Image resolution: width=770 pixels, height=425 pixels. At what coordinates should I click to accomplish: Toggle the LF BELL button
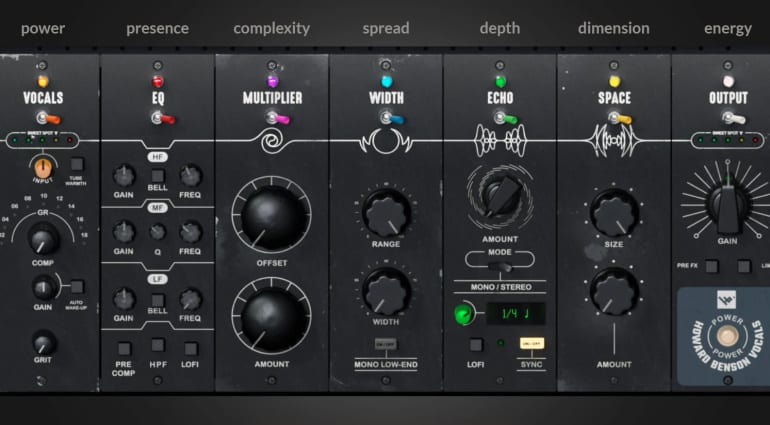(x=157, y=300)
